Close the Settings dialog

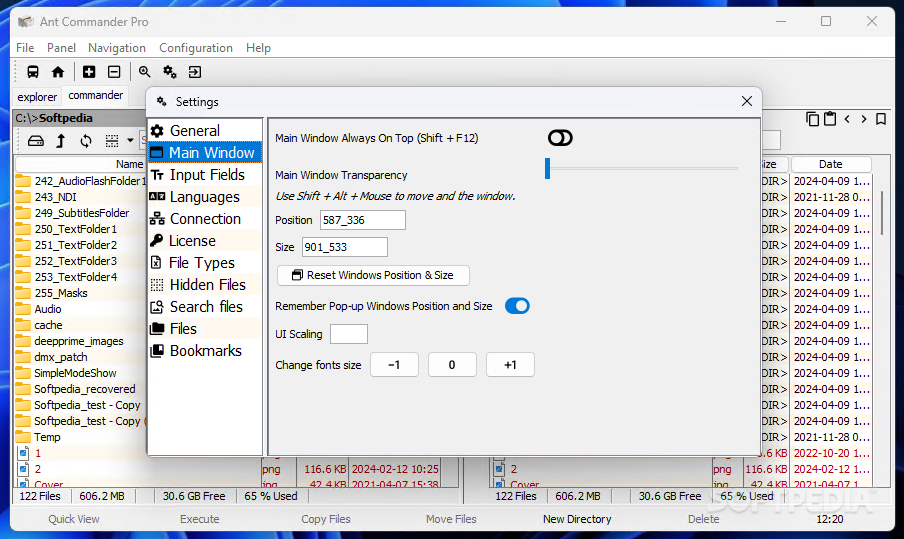[747, 101]
